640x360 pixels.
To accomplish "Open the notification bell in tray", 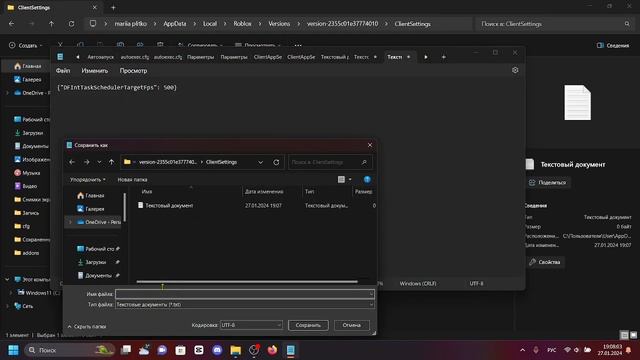I will pyautogui.click(x=629, y=350).
